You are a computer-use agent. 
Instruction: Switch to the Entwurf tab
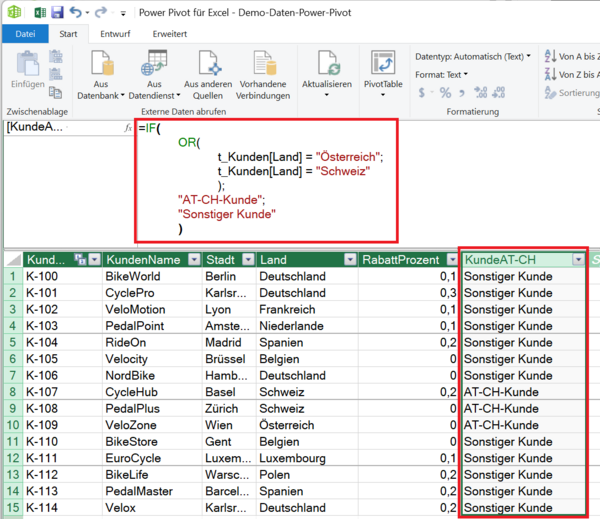point(113,34)
